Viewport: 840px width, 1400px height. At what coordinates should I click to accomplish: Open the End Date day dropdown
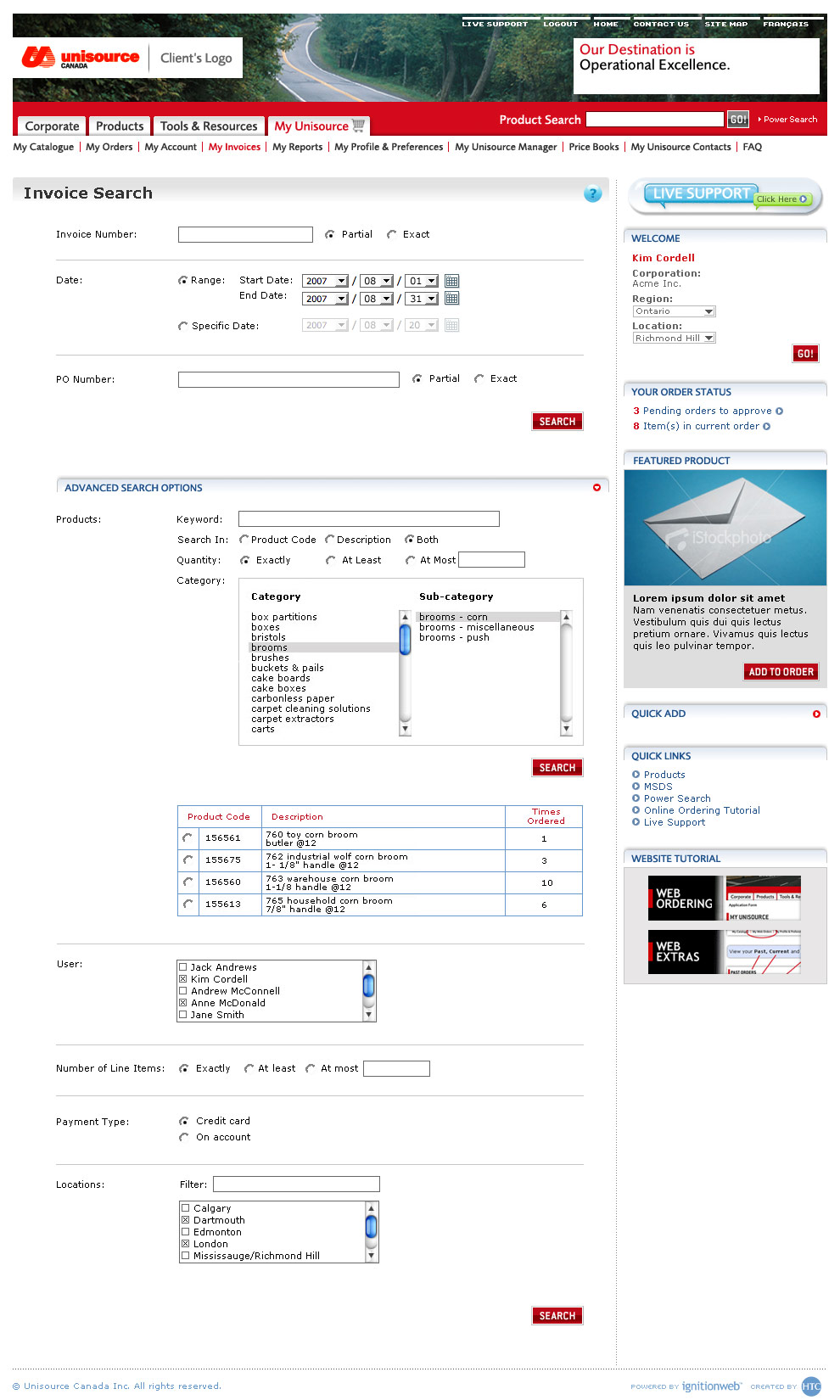421,299
